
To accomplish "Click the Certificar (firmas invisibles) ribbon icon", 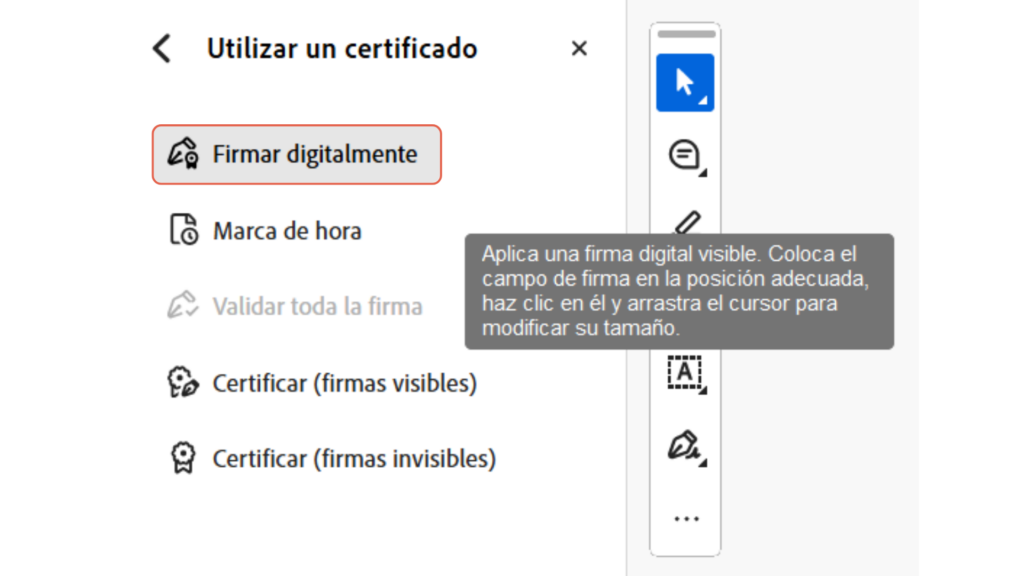I will 182,459.
